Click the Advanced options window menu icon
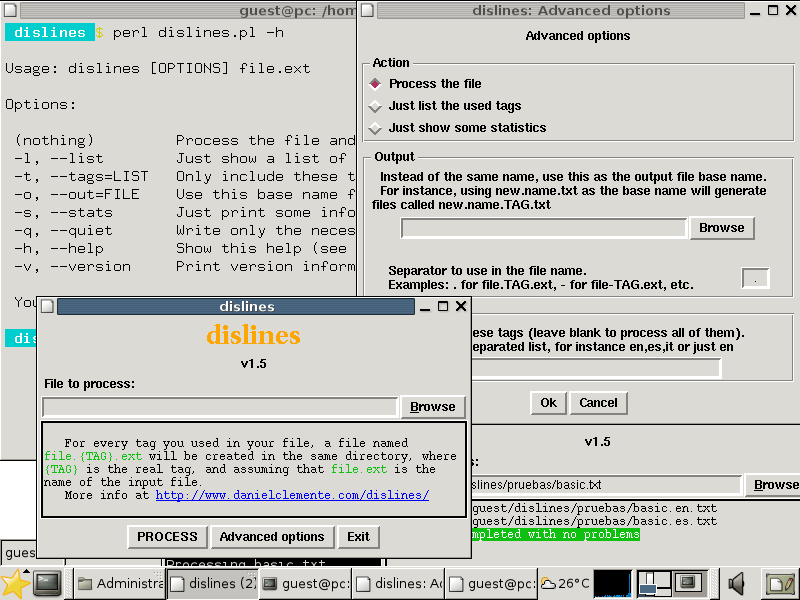 [x=367, y=10]
